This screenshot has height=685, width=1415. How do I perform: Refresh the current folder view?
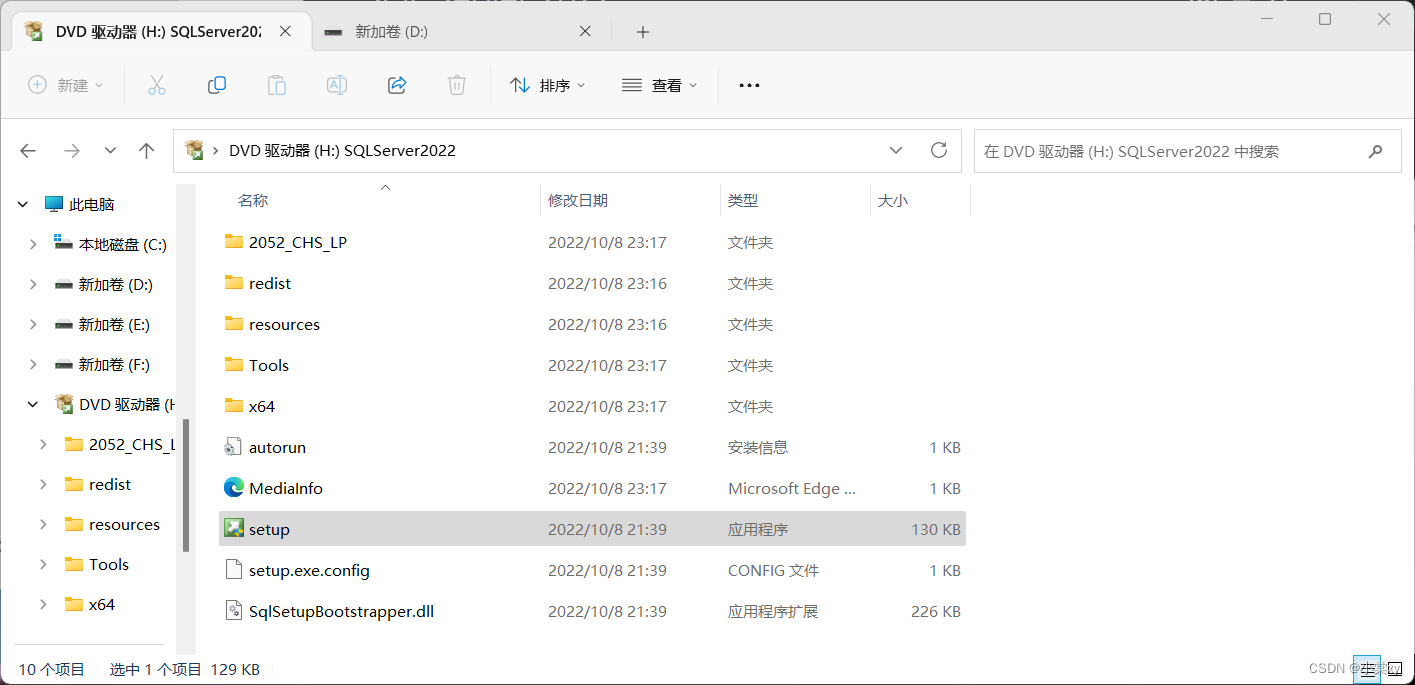pyautogui.click(x=939, y=150)
